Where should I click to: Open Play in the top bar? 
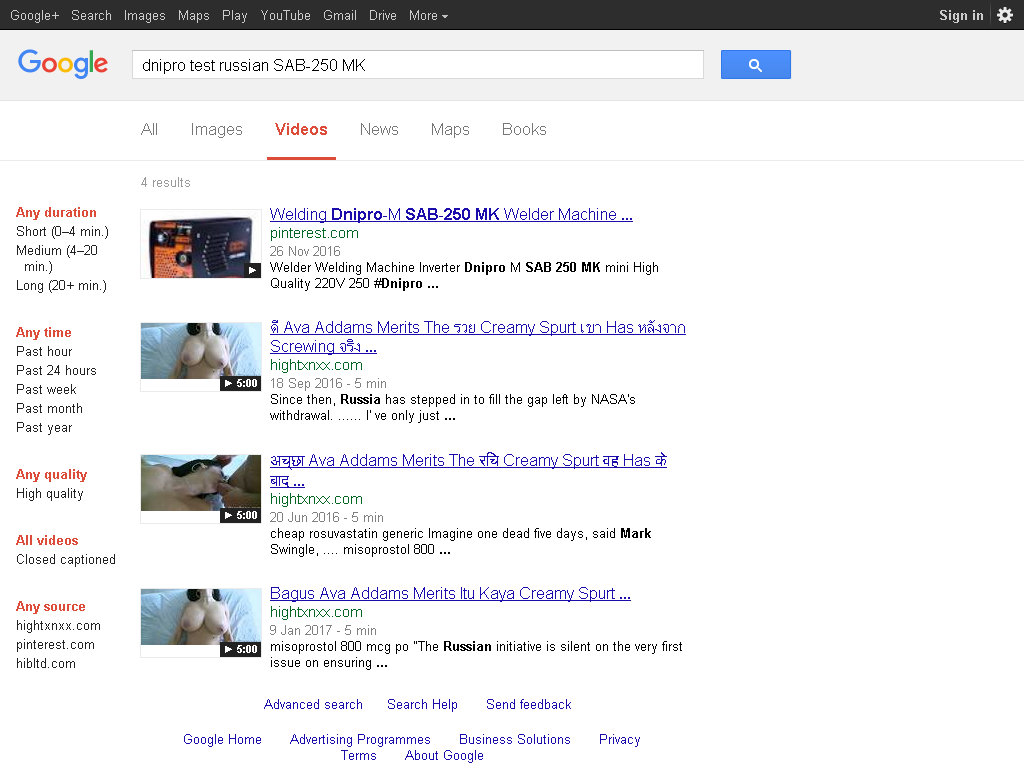[x=234, y=15]
